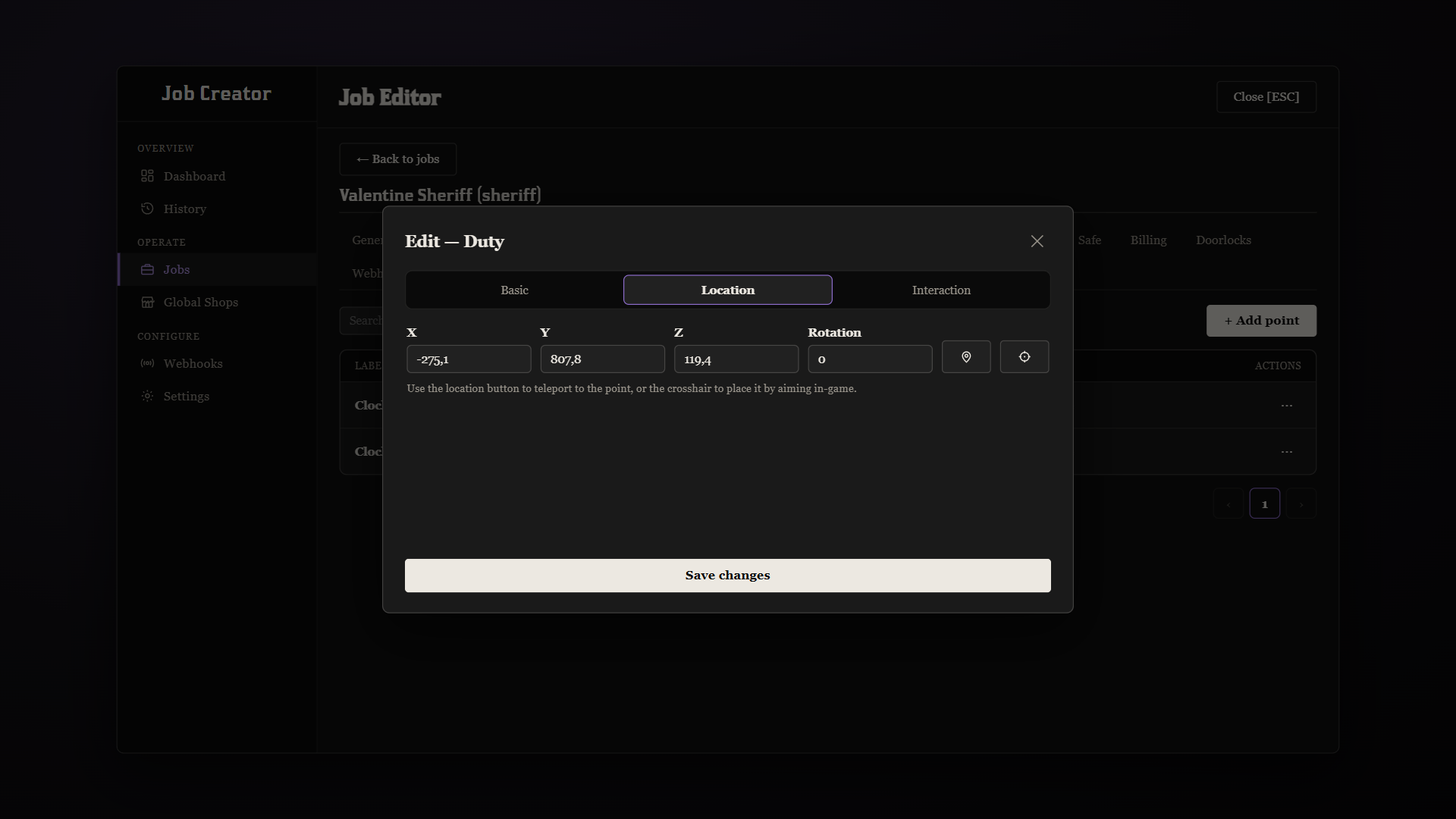The image size is (1456, 819).
Task: Switch to the Interaction tab
Action: [x=941, y=290]
